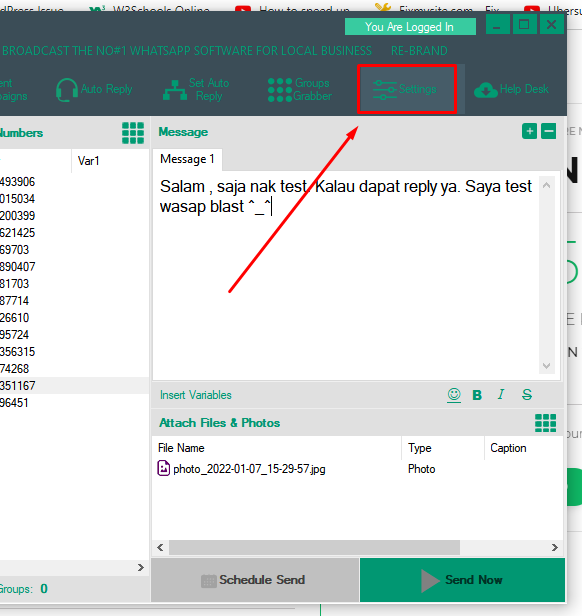The image size is (582, 616).
Task: Select number row ending 26610
Action: (74, 318)
